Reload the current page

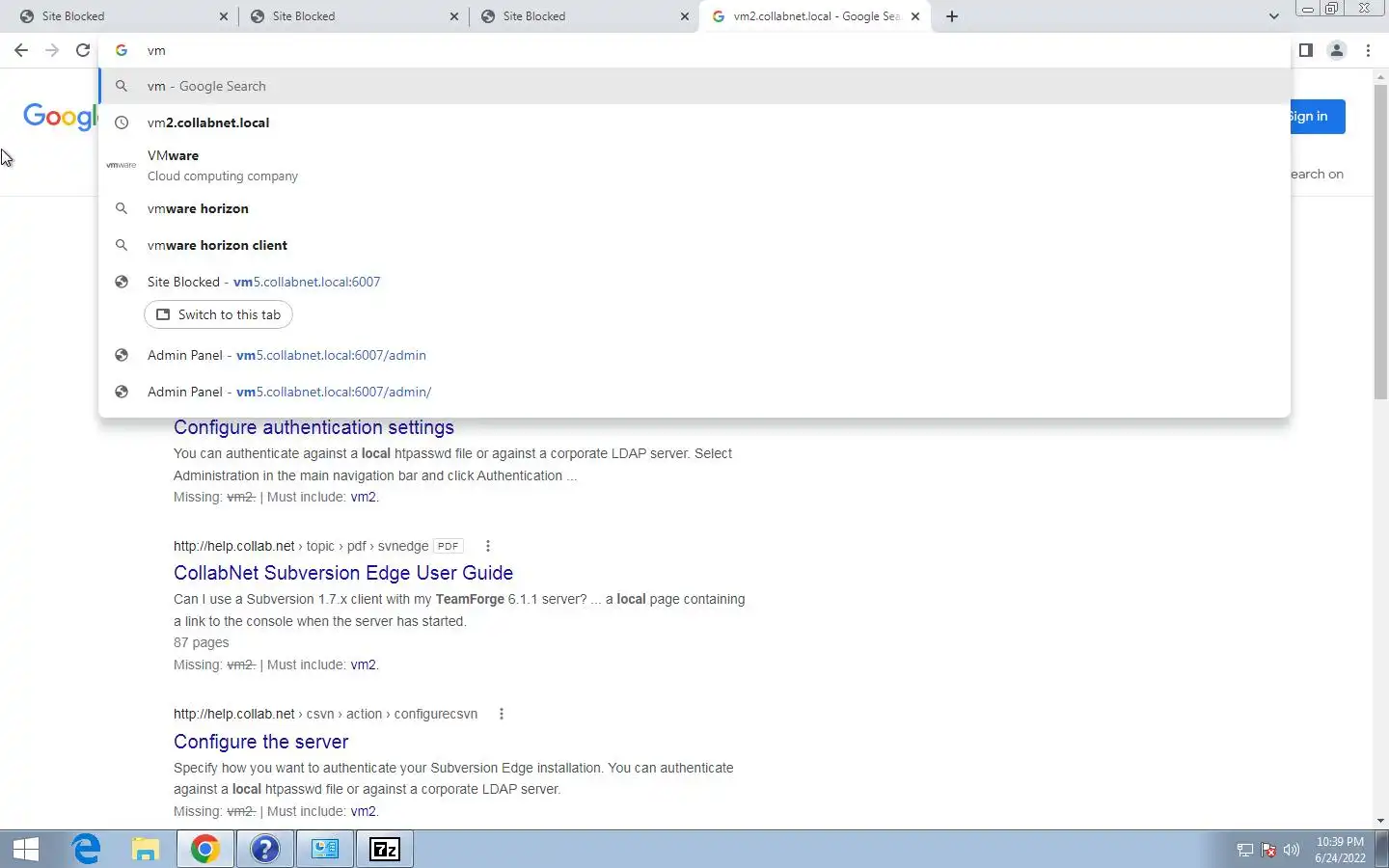(83, 50)
